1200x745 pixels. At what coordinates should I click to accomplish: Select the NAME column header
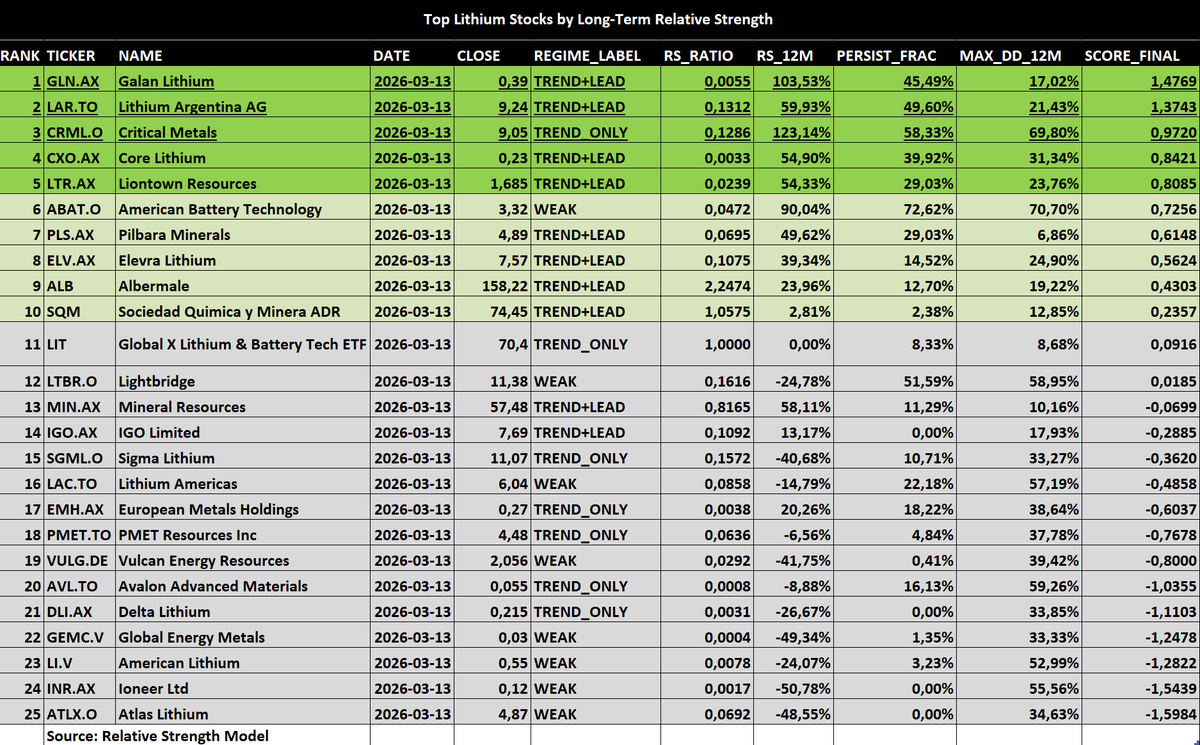pyautogui.click(x=140, y=56)
